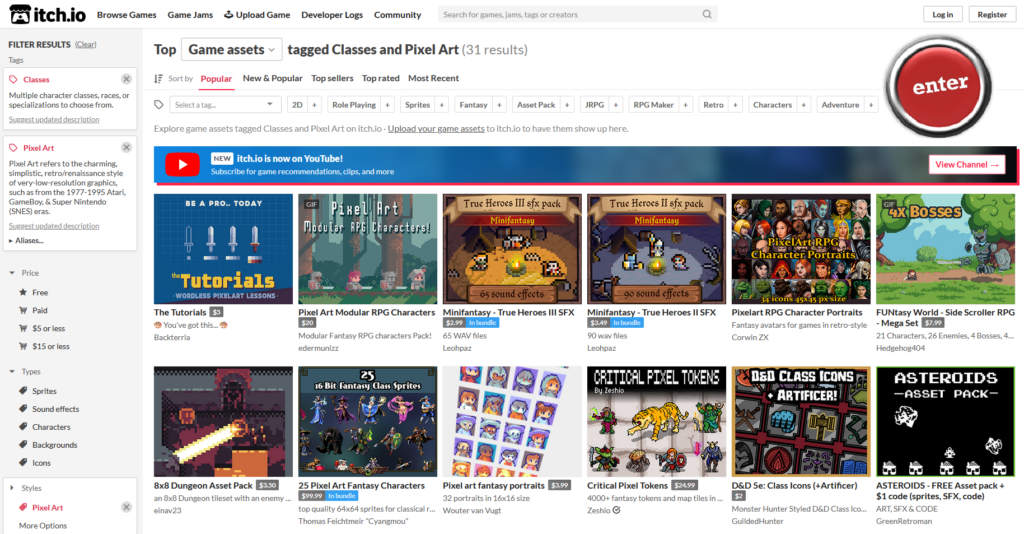
Task: Sort by Top sellers
Action: (x=332, y=78)
